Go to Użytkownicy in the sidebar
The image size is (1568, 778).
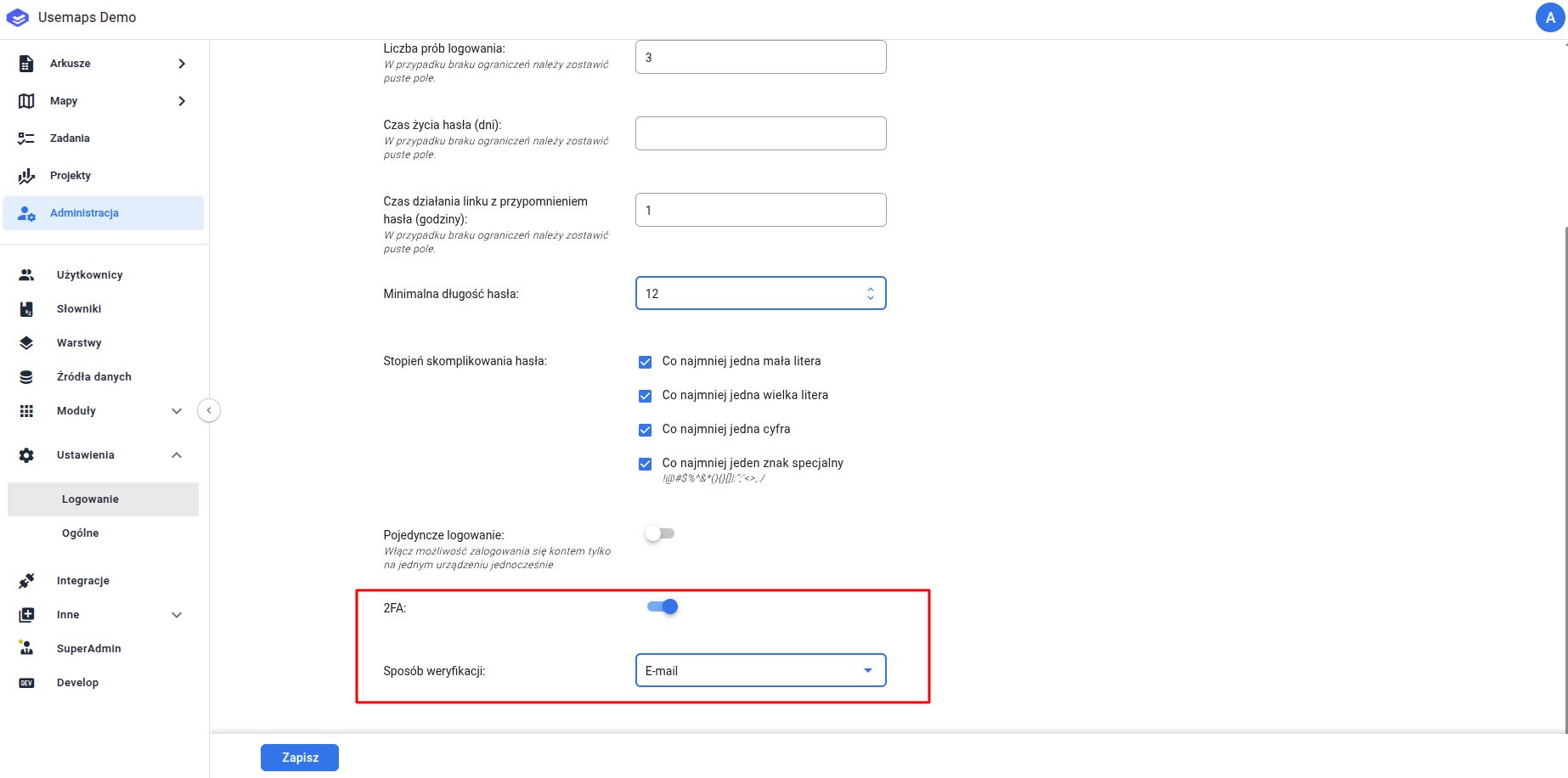point(89,275)
